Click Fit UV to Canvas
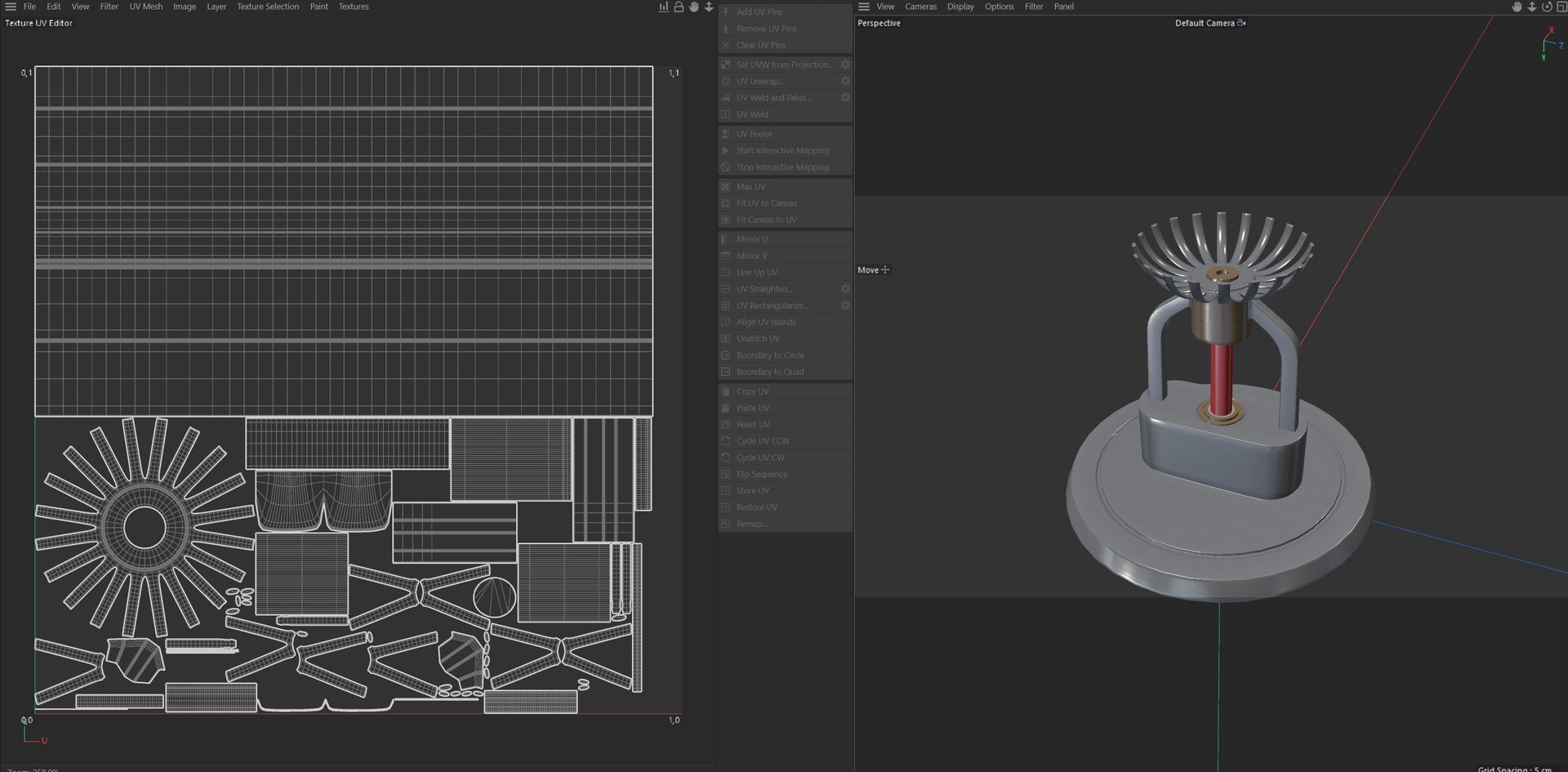 [x=786, y=203]
